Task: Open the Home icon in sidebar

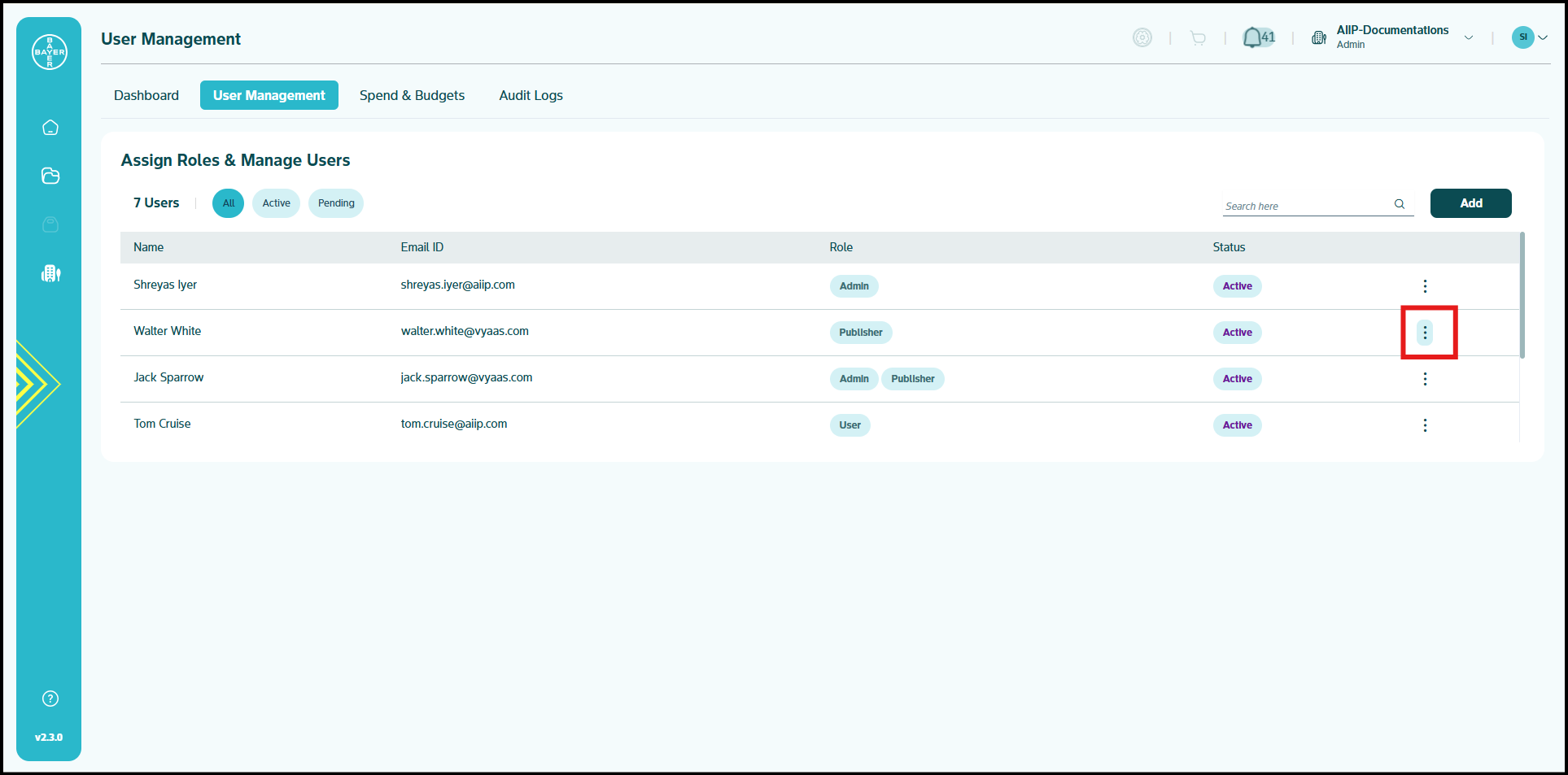Action: tap(50, 128)
